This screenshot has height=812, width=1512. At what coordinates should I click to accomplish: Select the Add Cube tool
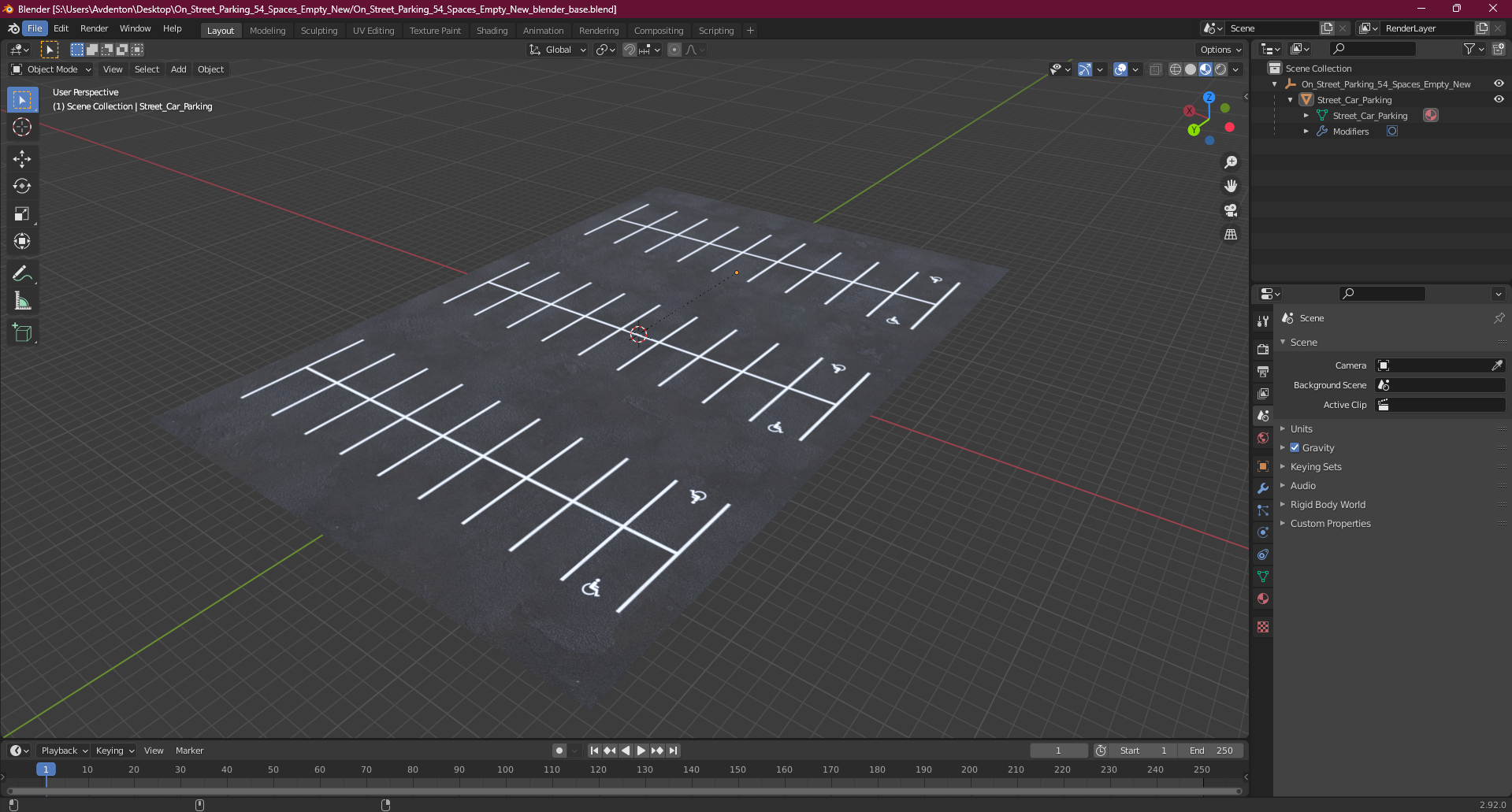click(22, 332)
